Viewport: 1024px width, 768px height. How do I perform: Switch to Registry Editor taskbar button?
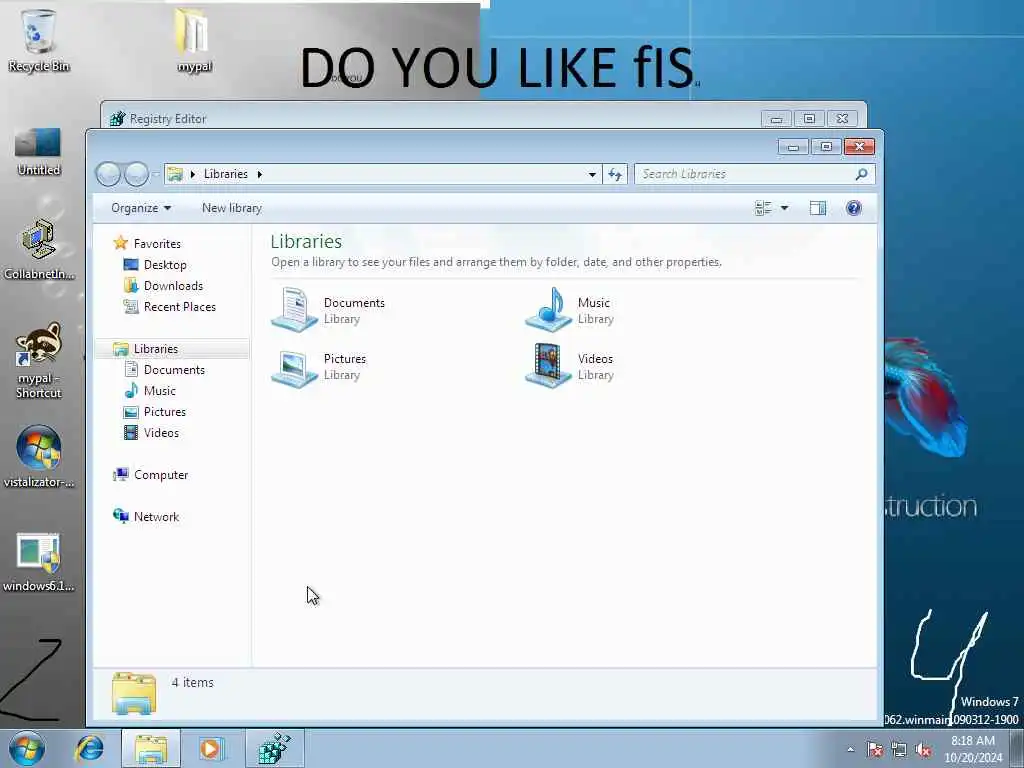[x=274, y=748]
